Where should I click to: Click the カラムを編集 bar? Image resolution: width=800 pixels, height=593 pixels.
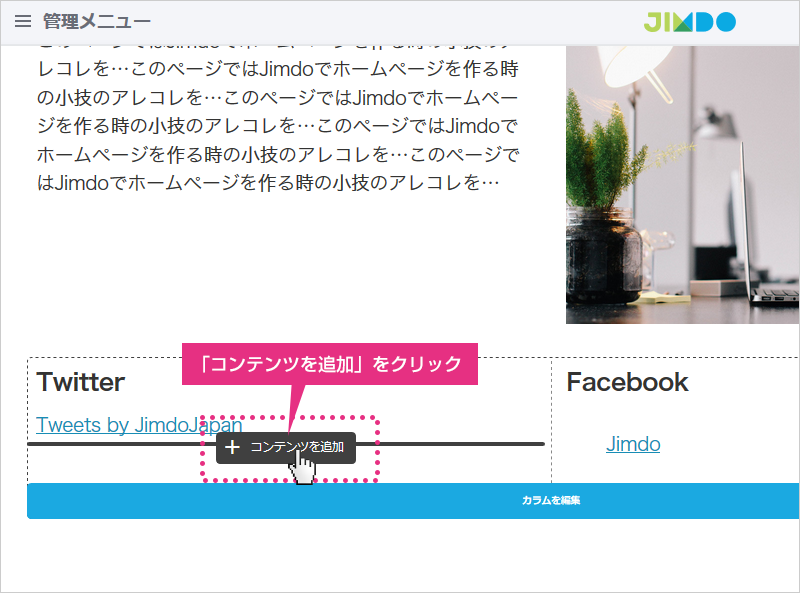[413, 501]
